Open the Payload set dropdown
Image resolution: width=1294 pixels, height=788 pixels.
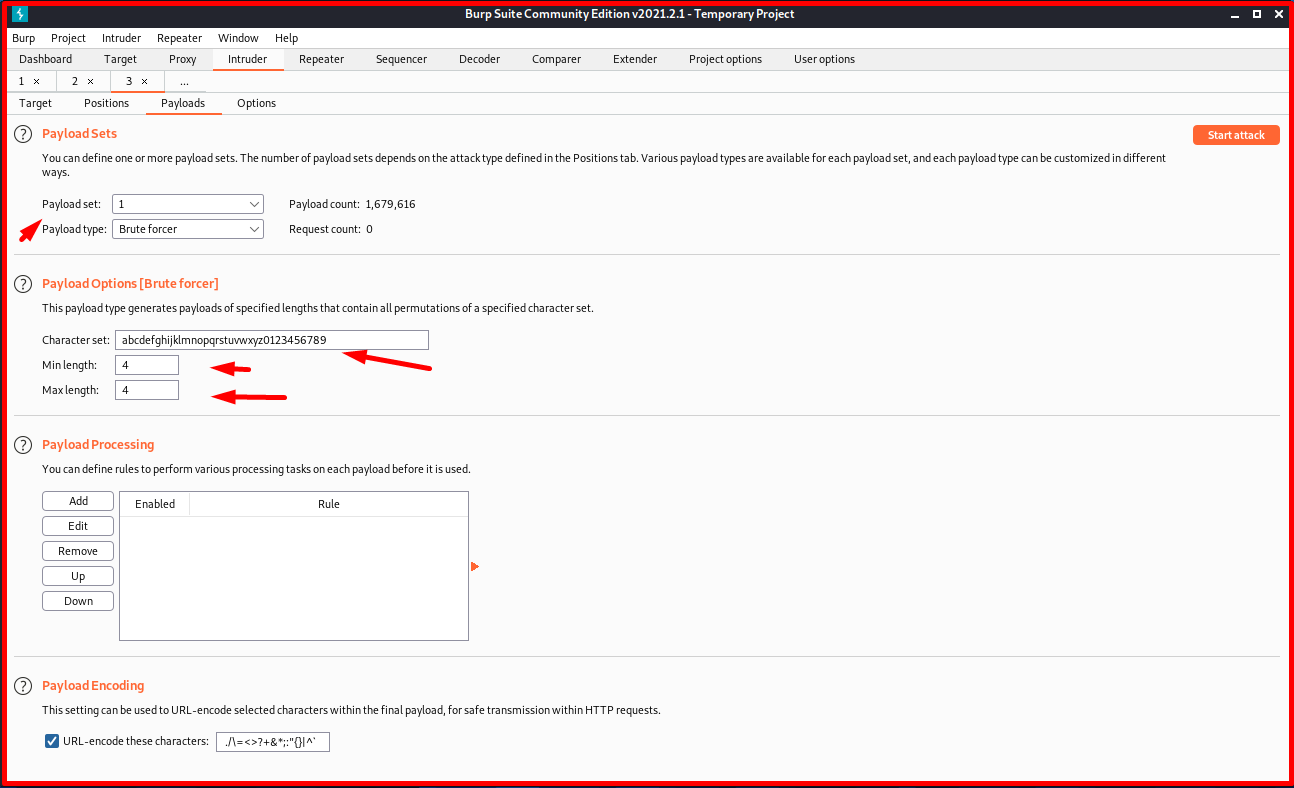coord(188,204)
